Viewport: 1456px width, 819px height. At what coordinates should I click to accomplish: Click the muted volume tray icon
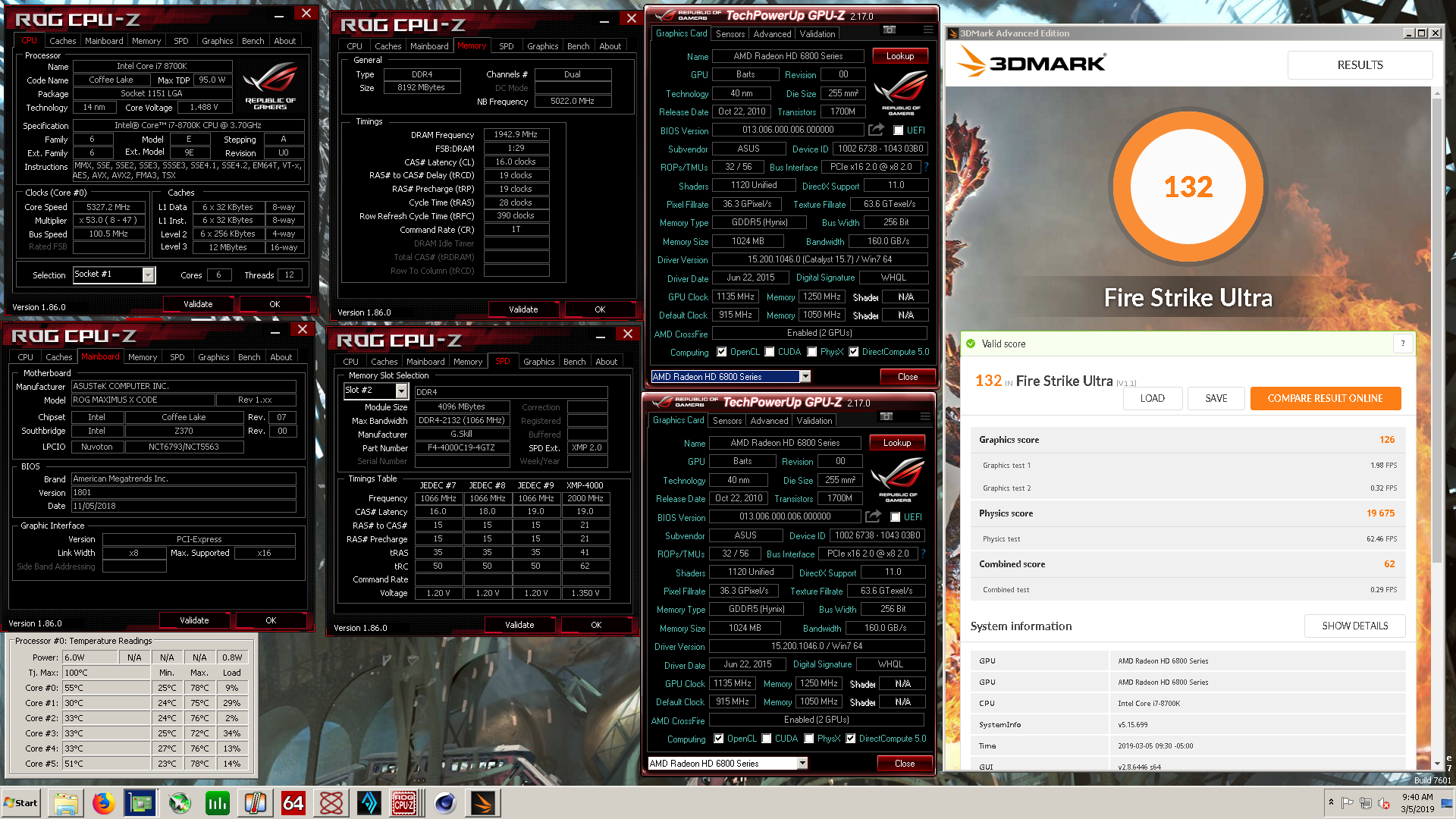click(x=1383, y=803)
